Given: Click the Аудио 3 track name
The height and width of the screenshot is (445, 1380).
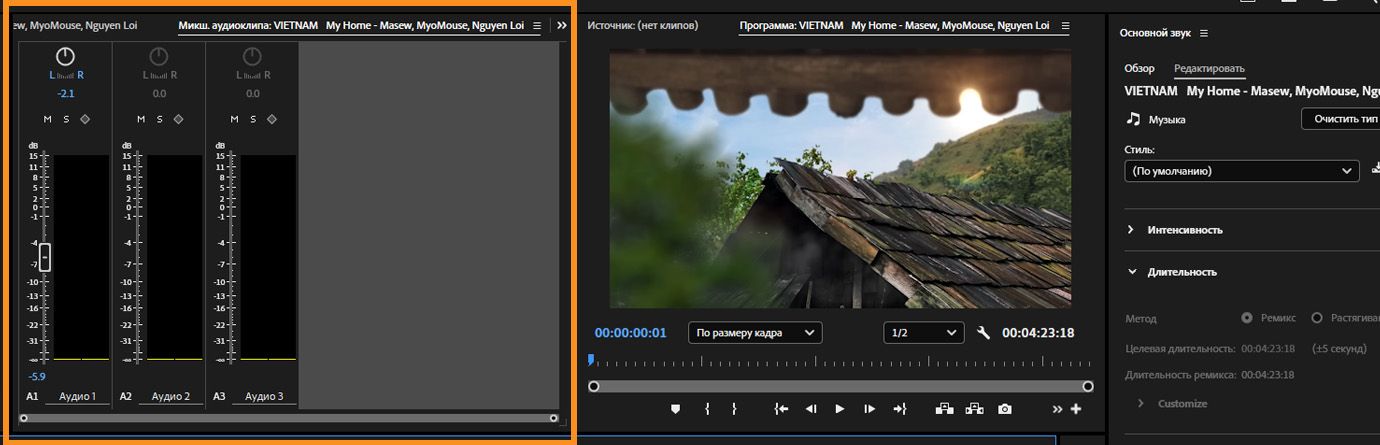Looking at the screenshot, I should tap(263, 397).
